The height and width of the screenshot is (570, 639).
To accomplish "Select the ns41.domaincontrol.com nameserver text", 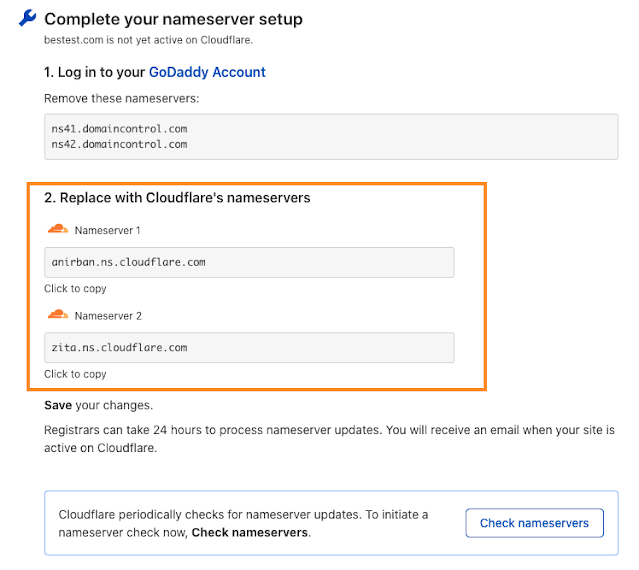I will [x=119, y=129].
